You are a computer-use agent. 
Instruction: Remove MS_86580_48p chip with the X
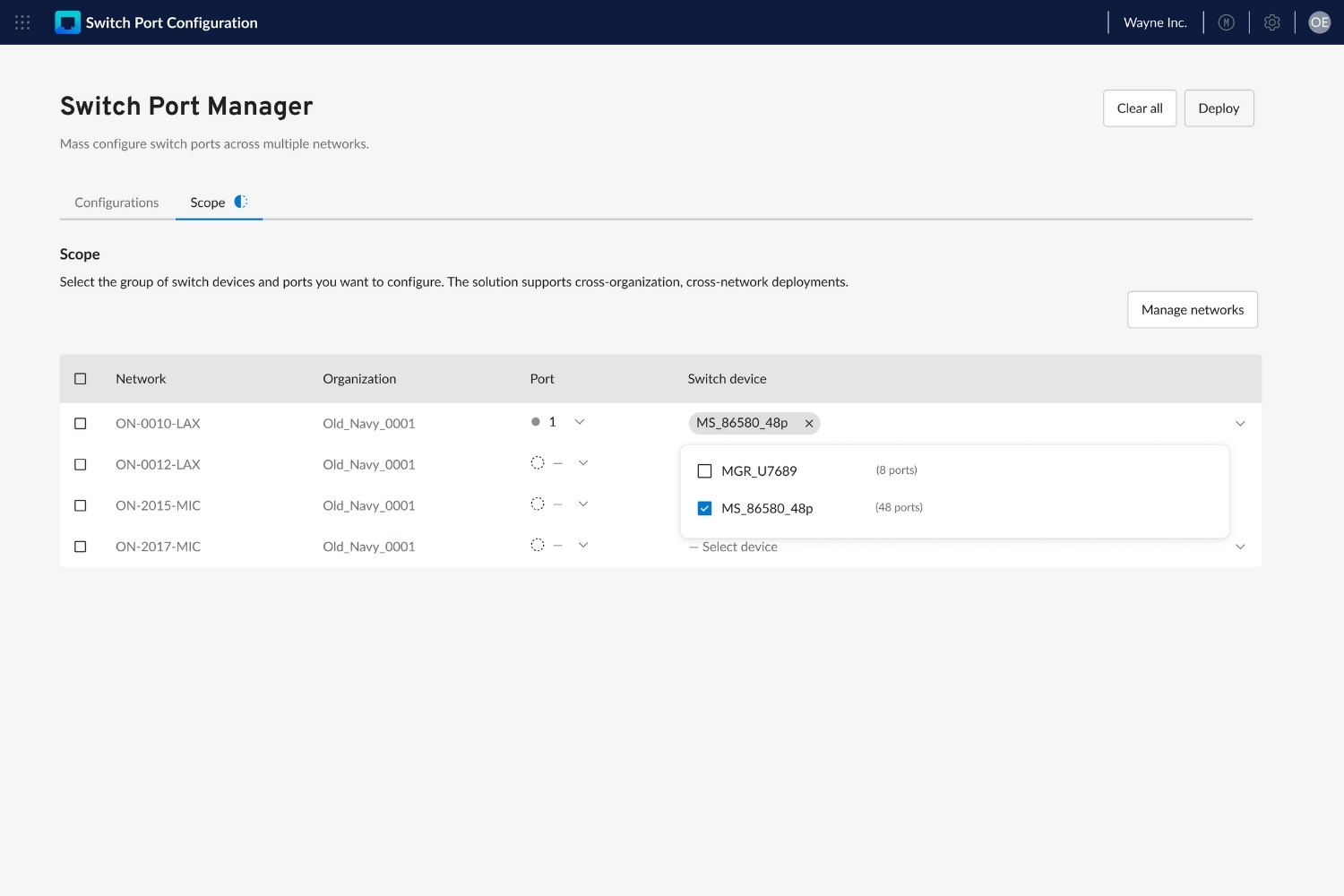(809, 423)
